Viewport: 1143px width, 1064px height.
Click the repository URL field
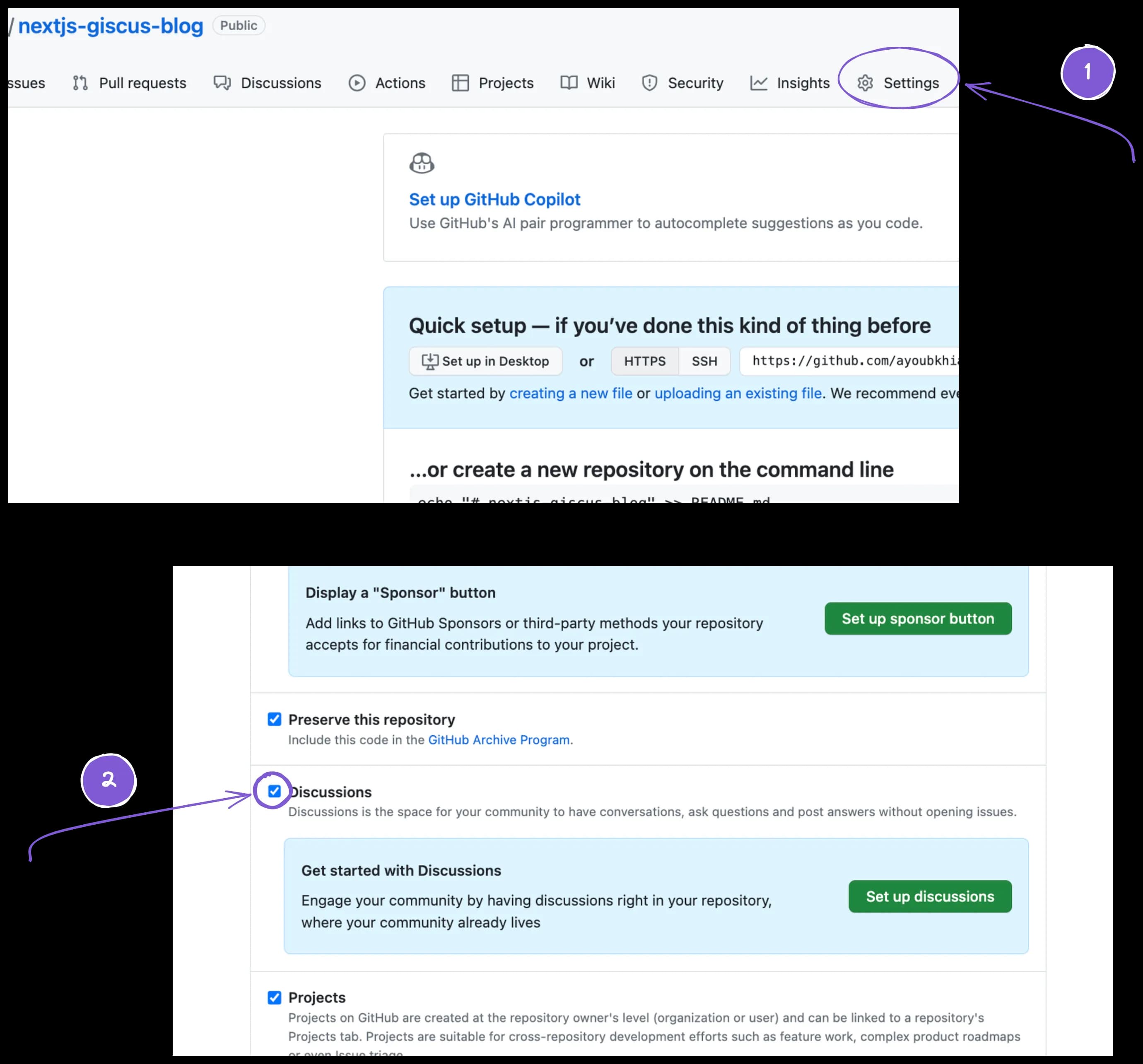[849, 361]
